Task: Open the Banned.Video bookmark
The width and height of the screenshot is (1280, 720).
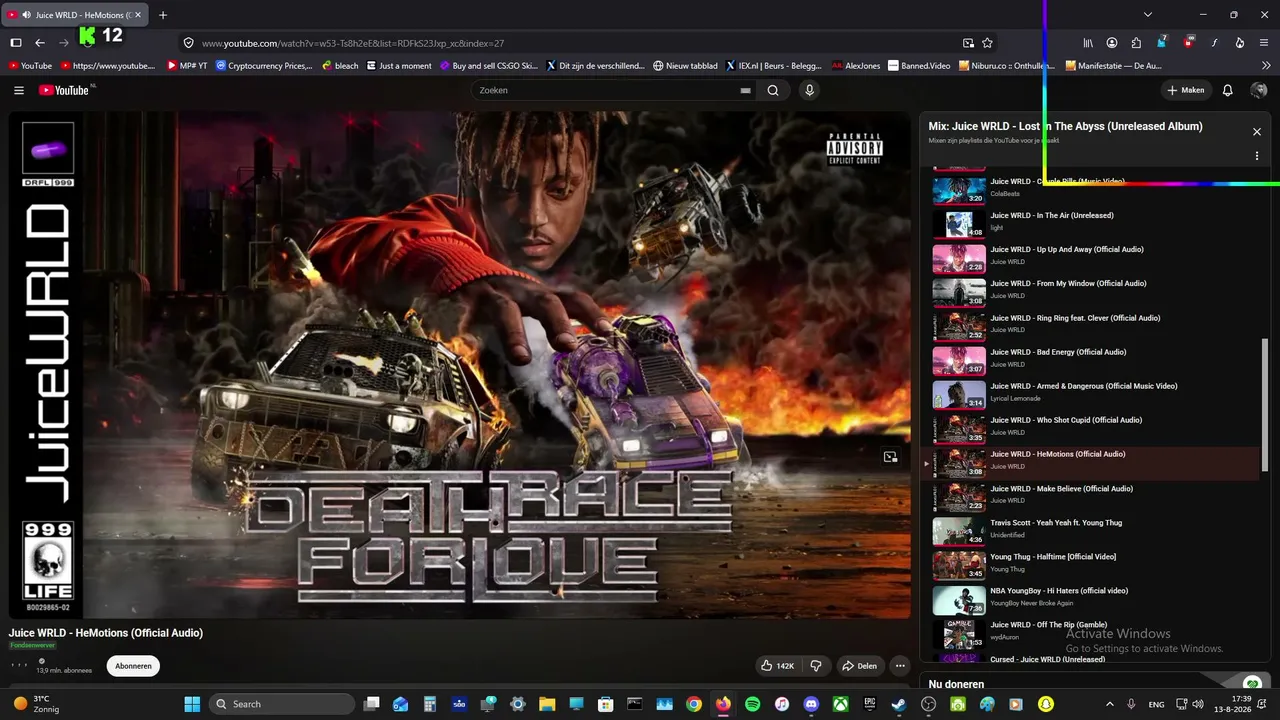Action: coord(919,66)
